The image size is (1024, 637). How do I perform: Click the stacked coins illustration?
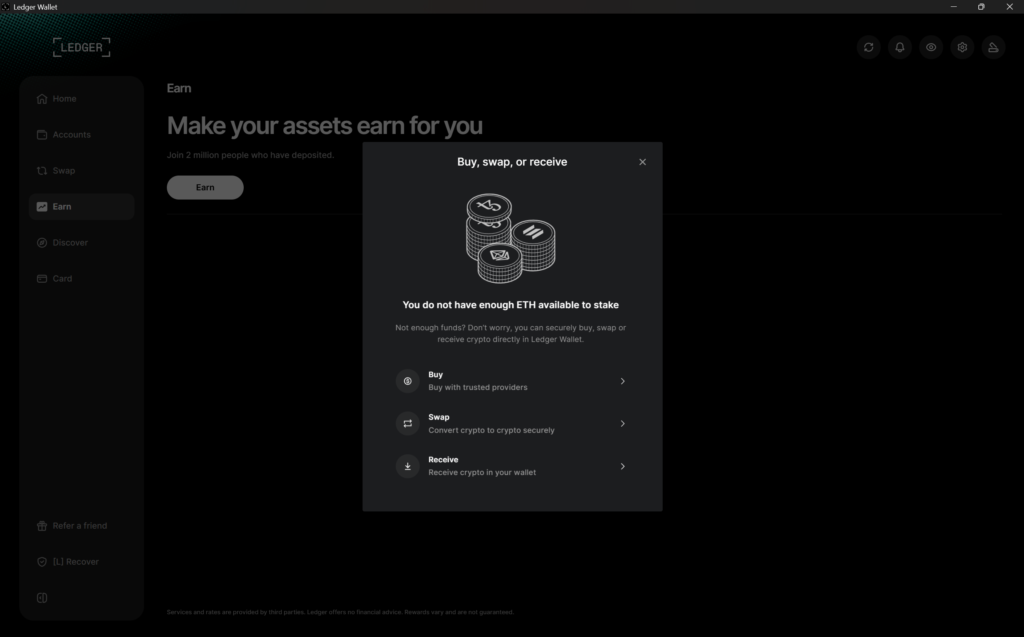click(x=511, y=238)
